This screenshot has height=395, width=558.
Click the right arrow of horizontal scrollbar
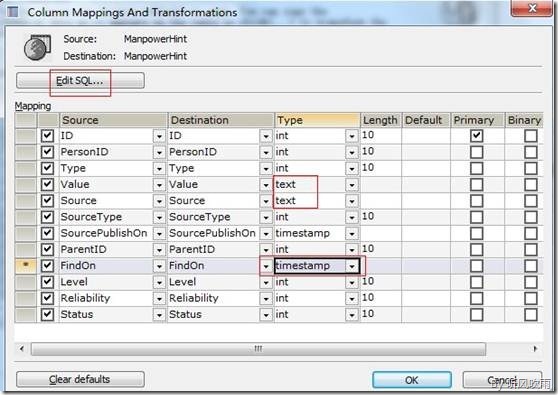pyautogui.click(x=535, y=348)
